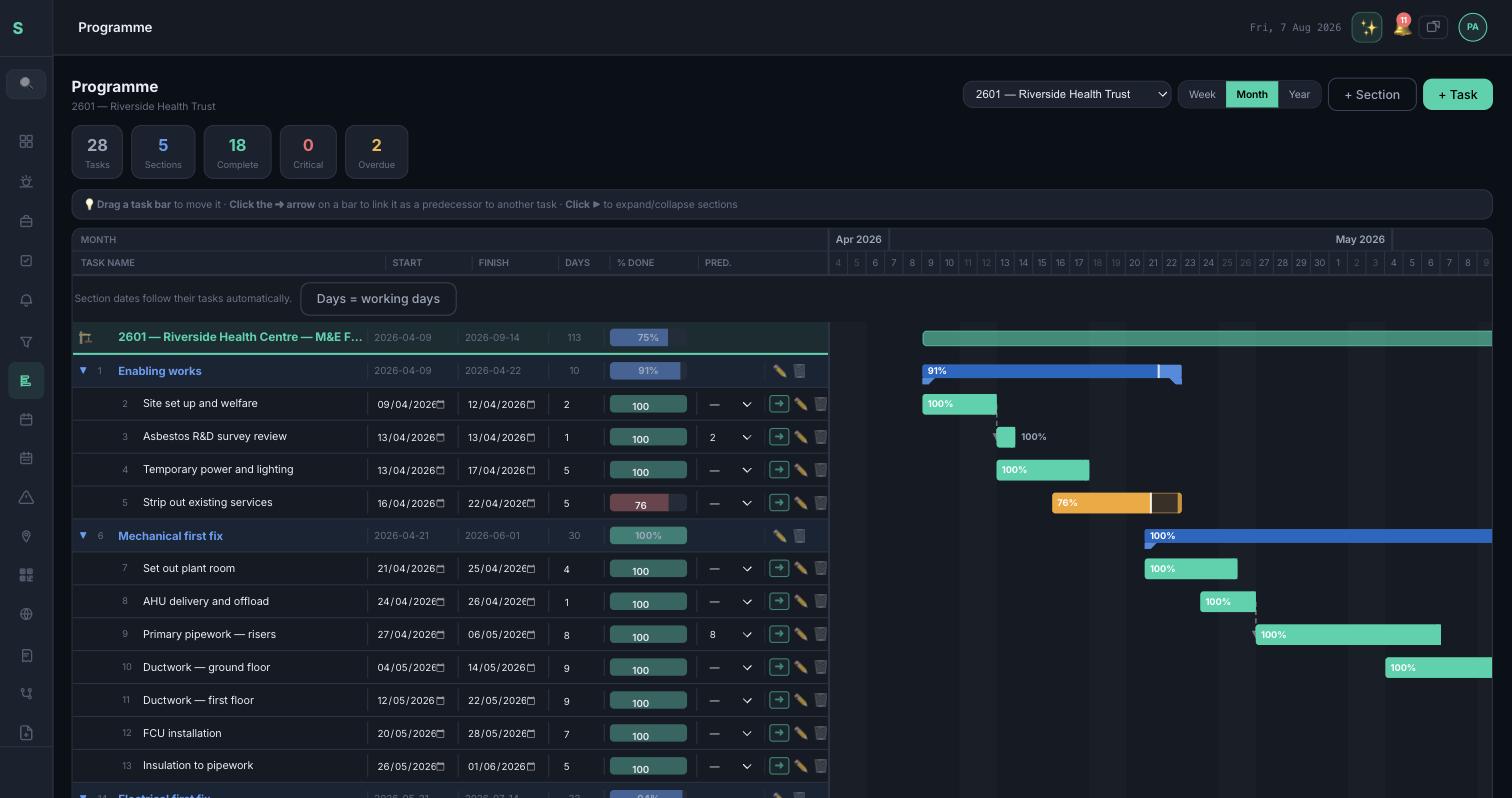
Task: Click the + Section button
Action: 1372,94
